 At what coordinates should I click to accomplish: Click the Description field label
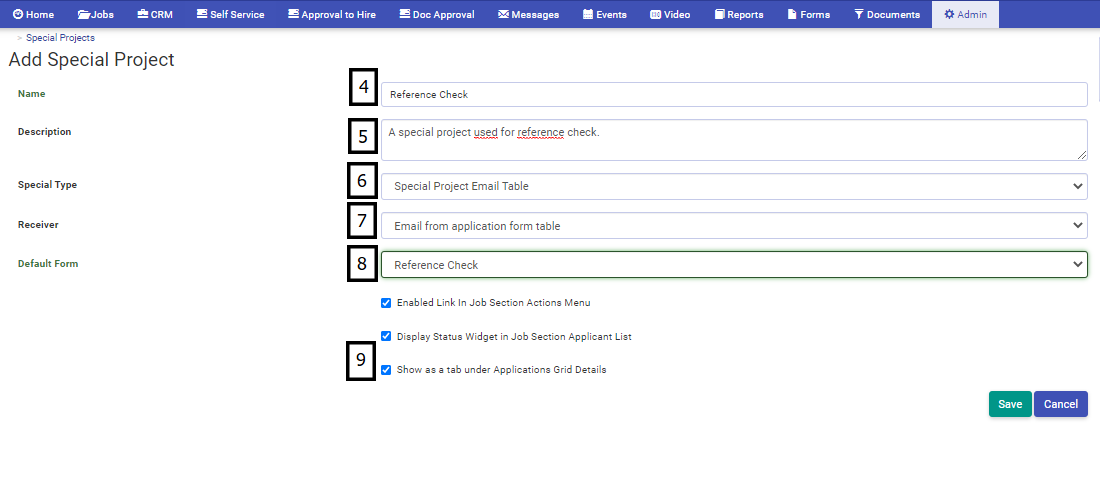[44, 131]
